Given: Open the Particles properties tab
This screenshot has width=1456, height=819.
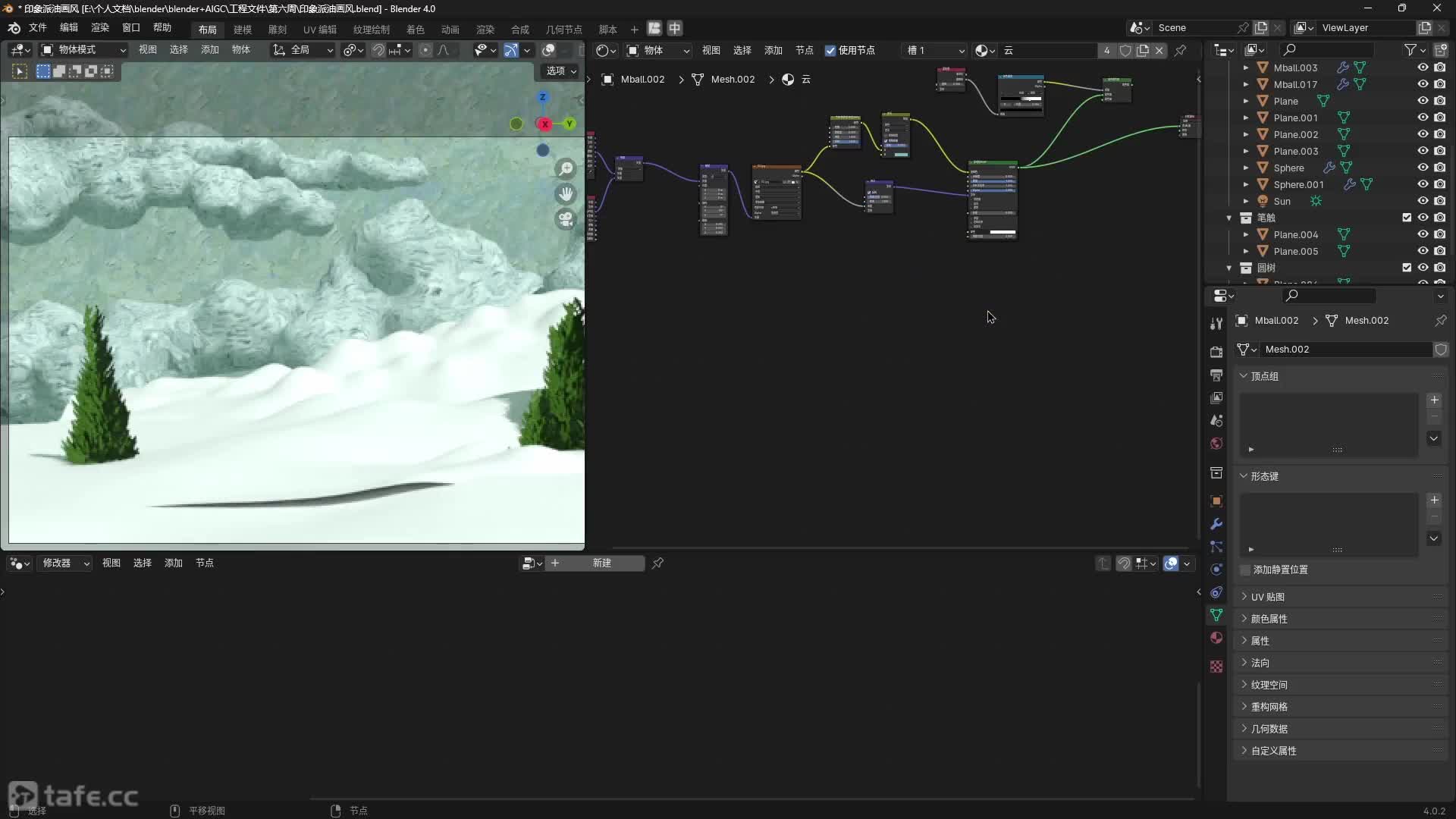Looking at the screenshot, I should click(1216, 547).
